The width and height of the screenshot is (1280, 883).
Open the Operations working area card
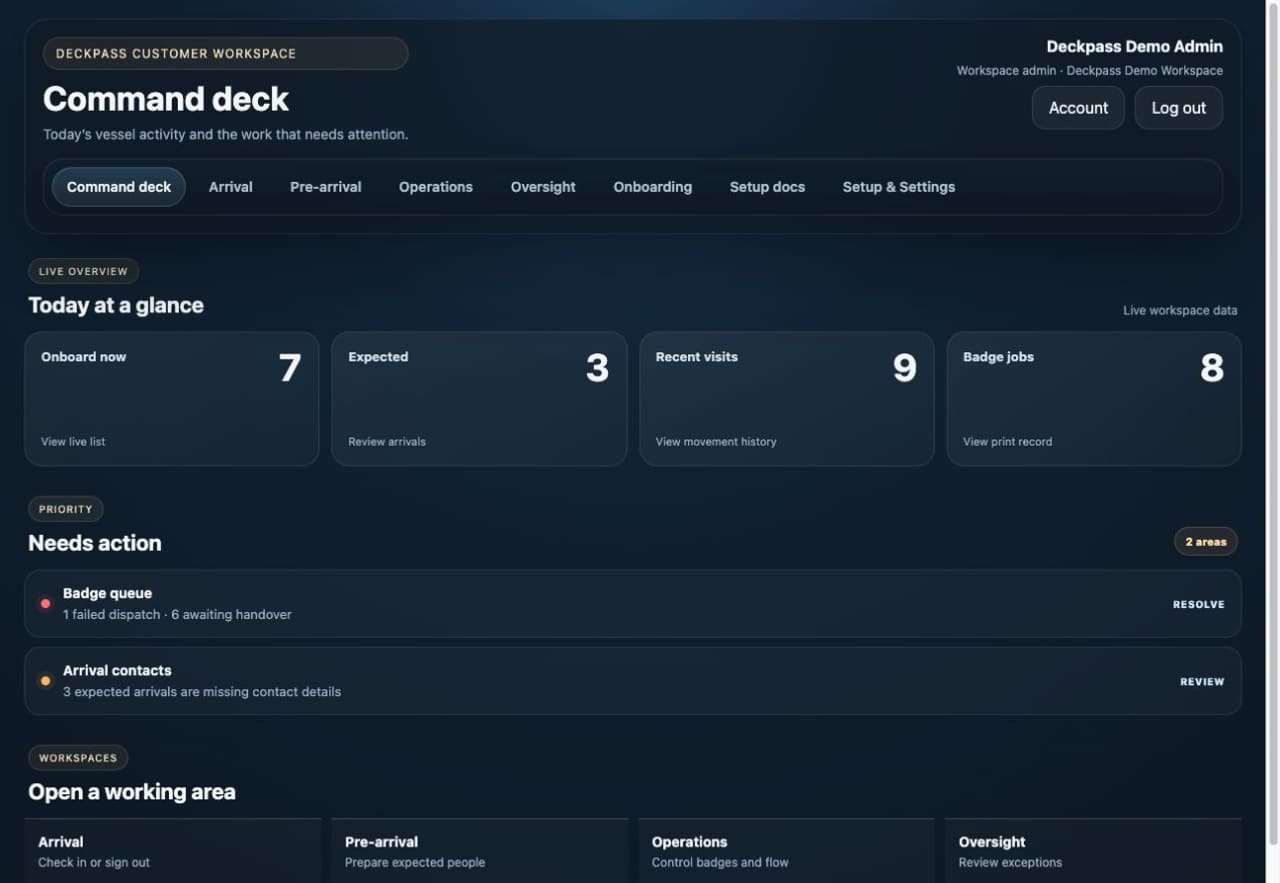(x=786, y=851)
